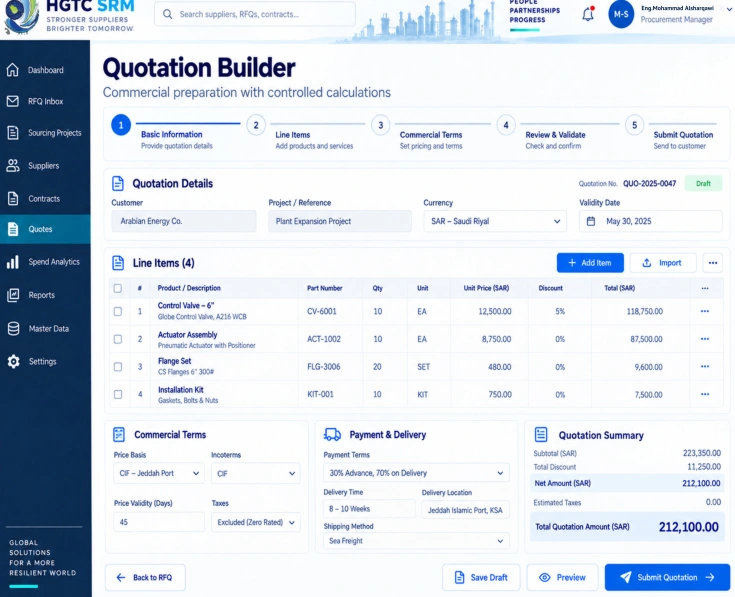Click the Submit Quotation button
Screen dimensions: 735x597
click(x=667, y=577)
